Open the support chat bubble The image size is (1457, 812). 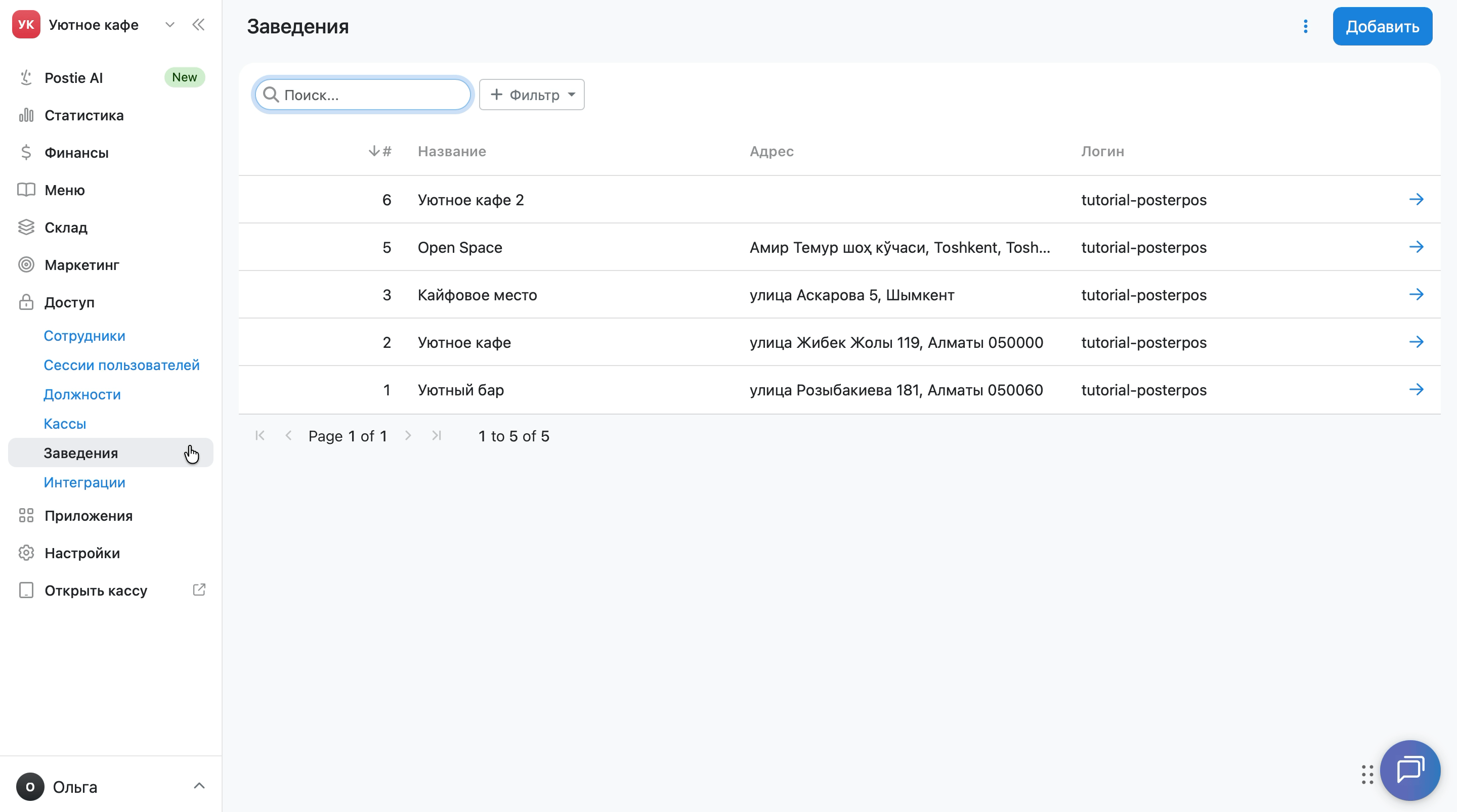coord(1410,770)
